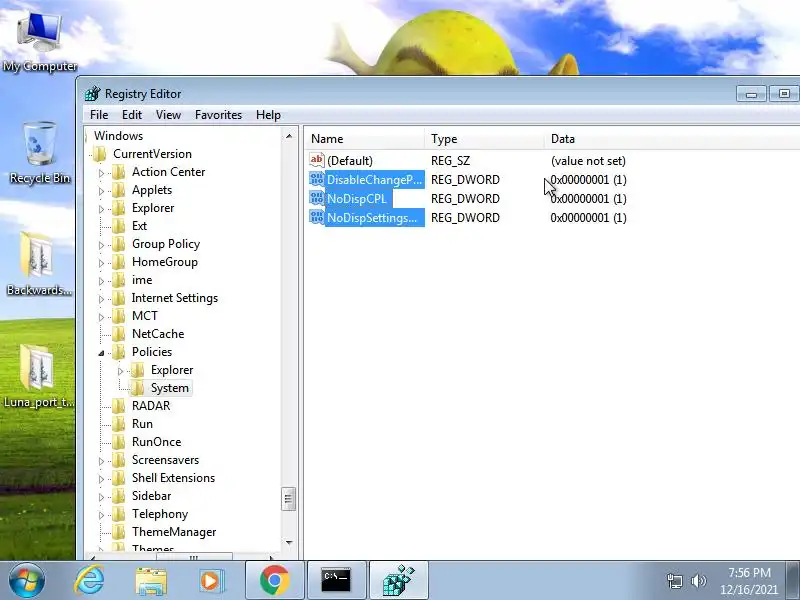
Task: Click REG_DWORD type in the NoDispCPL row
Action: point(465,198)
